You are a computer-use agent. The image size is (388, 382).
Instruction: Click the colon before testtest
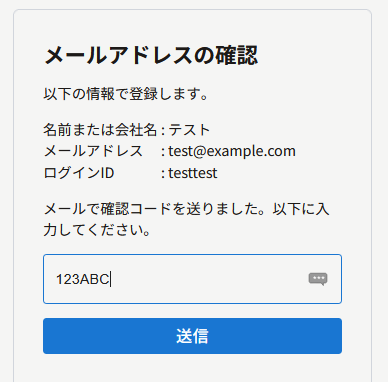click(x=163, y=174)
